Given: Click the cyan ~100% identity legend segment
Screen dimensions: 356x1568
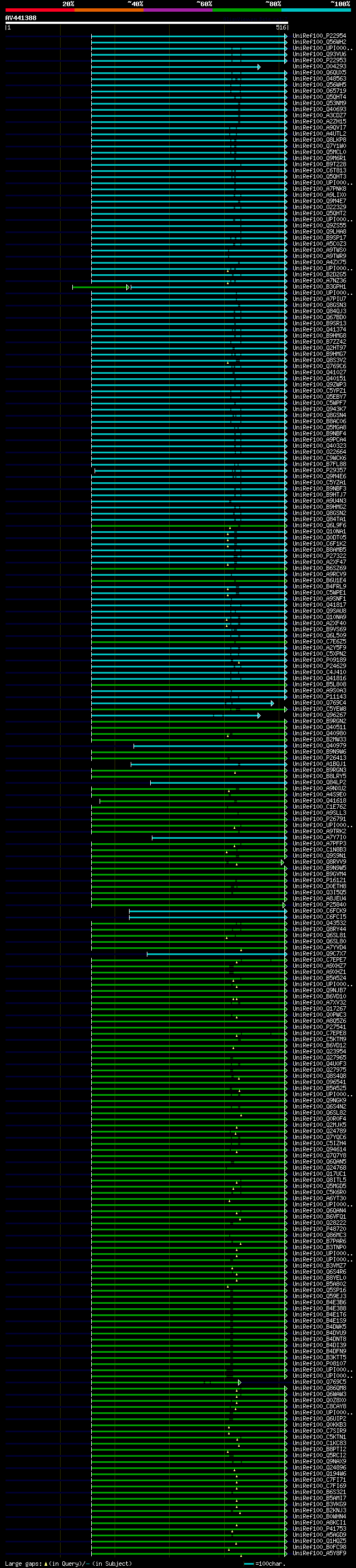Looking at the screenshot, I should pyautogui.click(x=316, y=10).
